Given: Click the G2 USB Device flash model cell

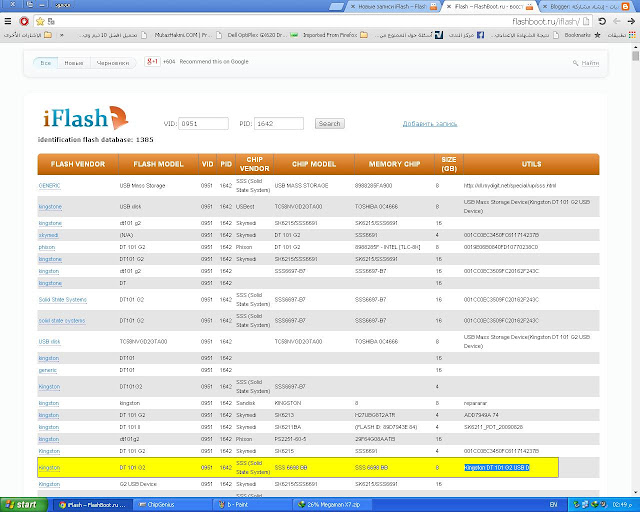Looking at the screenshot, I should coord(138,484).
